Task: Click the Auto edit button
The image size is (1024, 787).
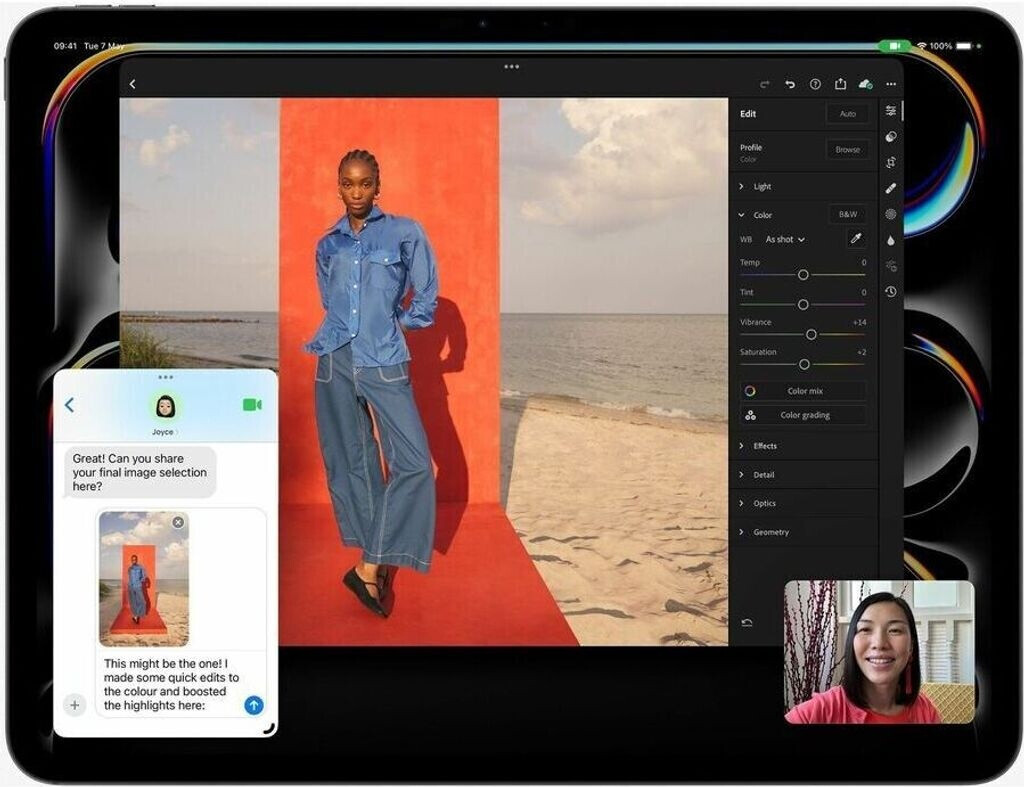Action: coord(848,114)
